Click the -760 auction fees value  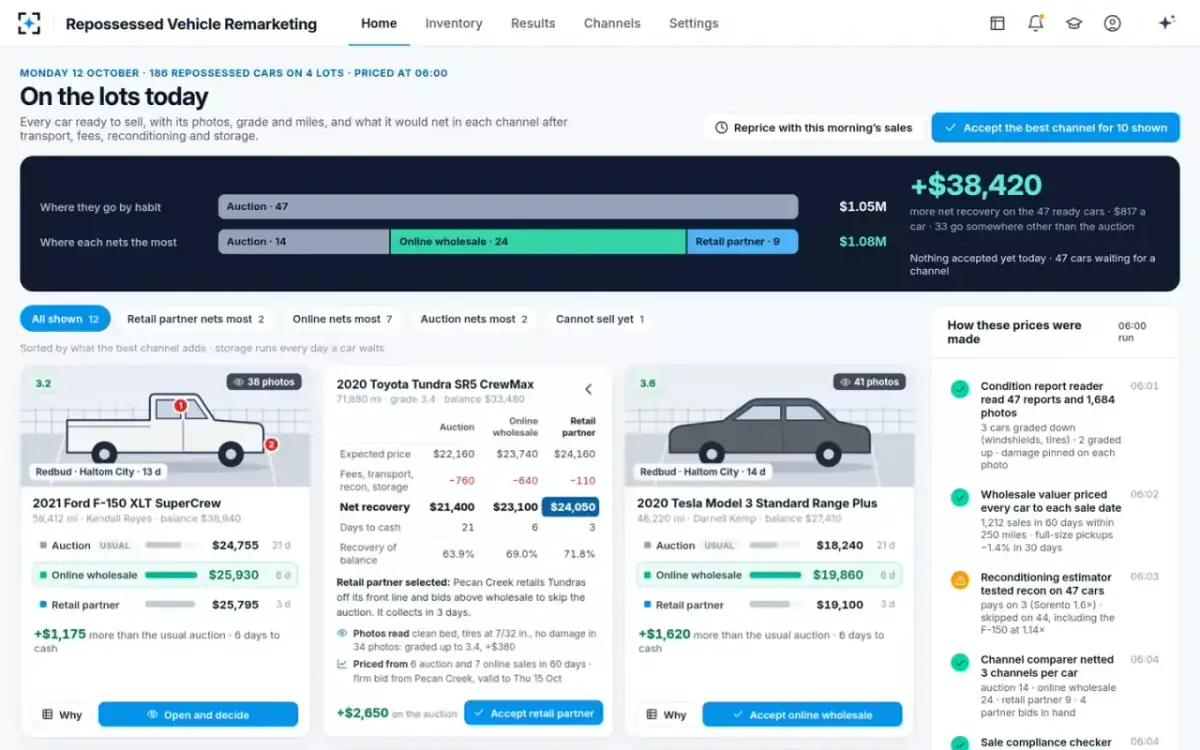(x=461, y=480)
